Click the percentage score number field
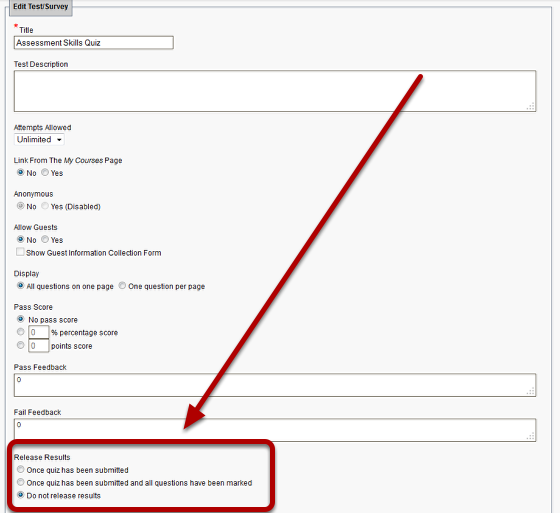560x513 pixels. tap(39, 332)
